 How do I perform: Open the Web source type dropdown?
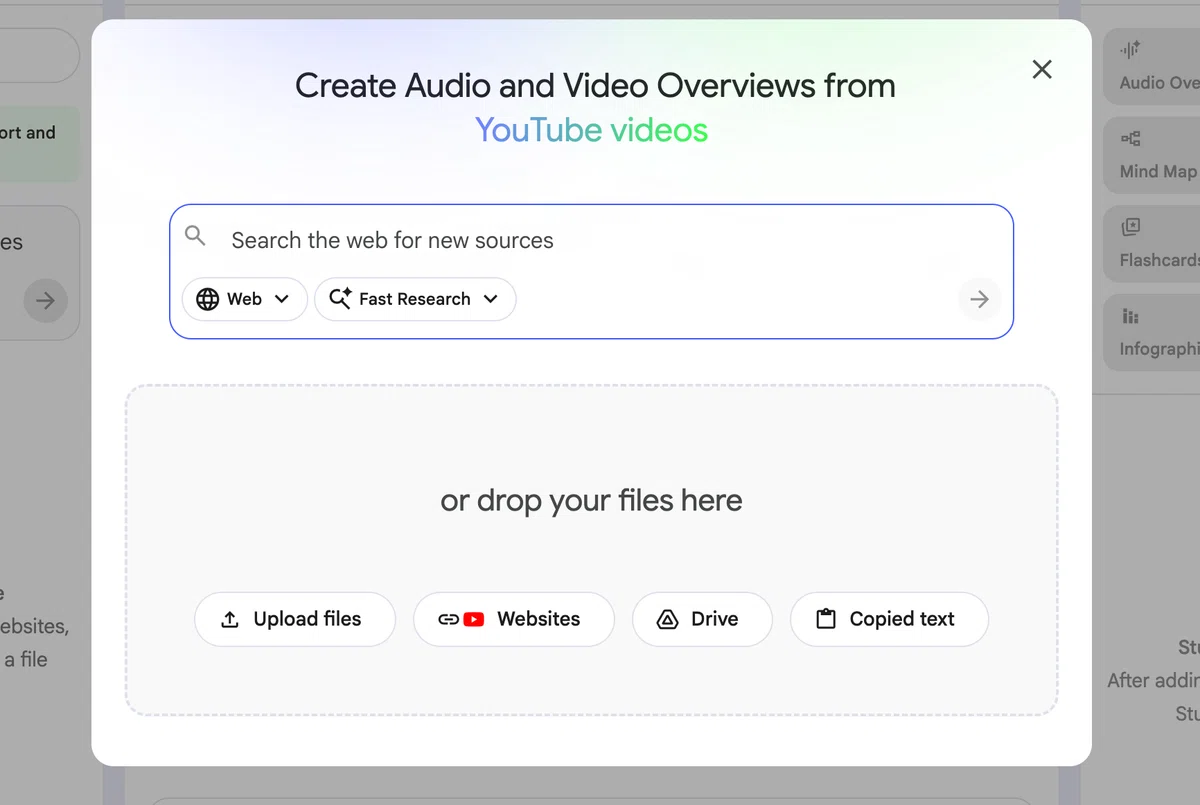coord(244,299)
